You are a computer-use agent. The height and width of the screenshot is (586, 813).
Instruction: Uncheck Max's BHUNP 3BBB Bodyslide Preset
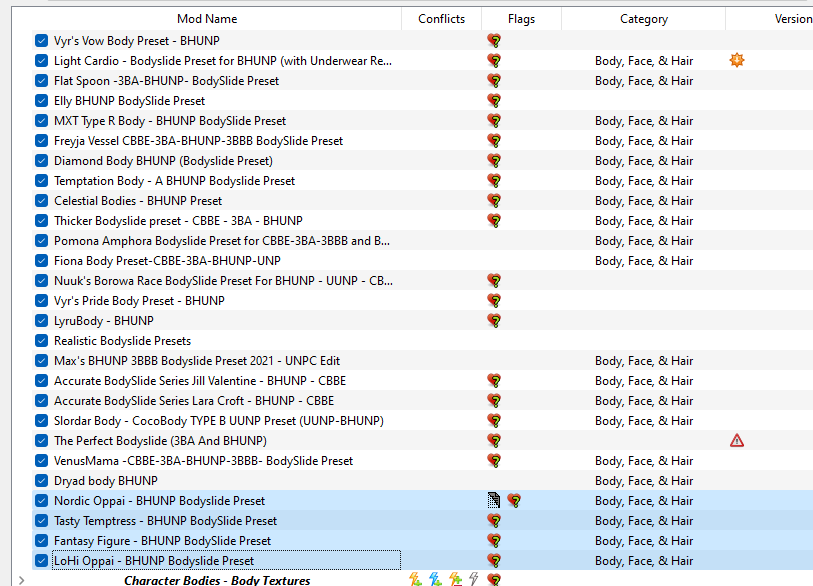coord(41,361)
